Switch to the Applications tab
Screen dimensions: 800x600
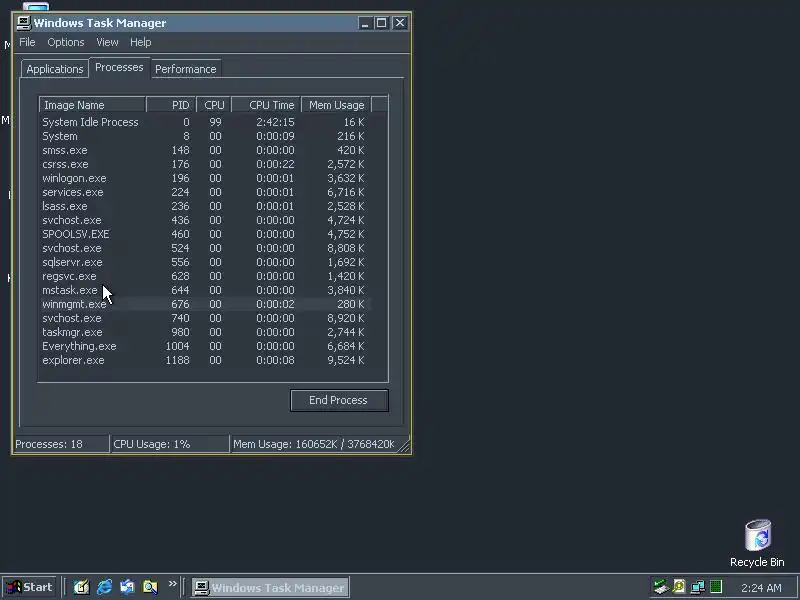tap(55, 69)
